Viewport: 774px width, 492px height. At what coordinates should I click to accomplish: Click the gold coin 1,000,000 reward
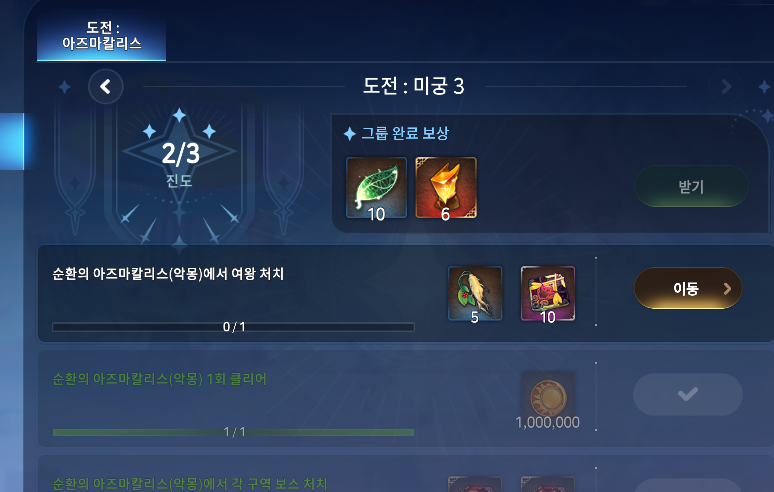(x=547, y=401)
